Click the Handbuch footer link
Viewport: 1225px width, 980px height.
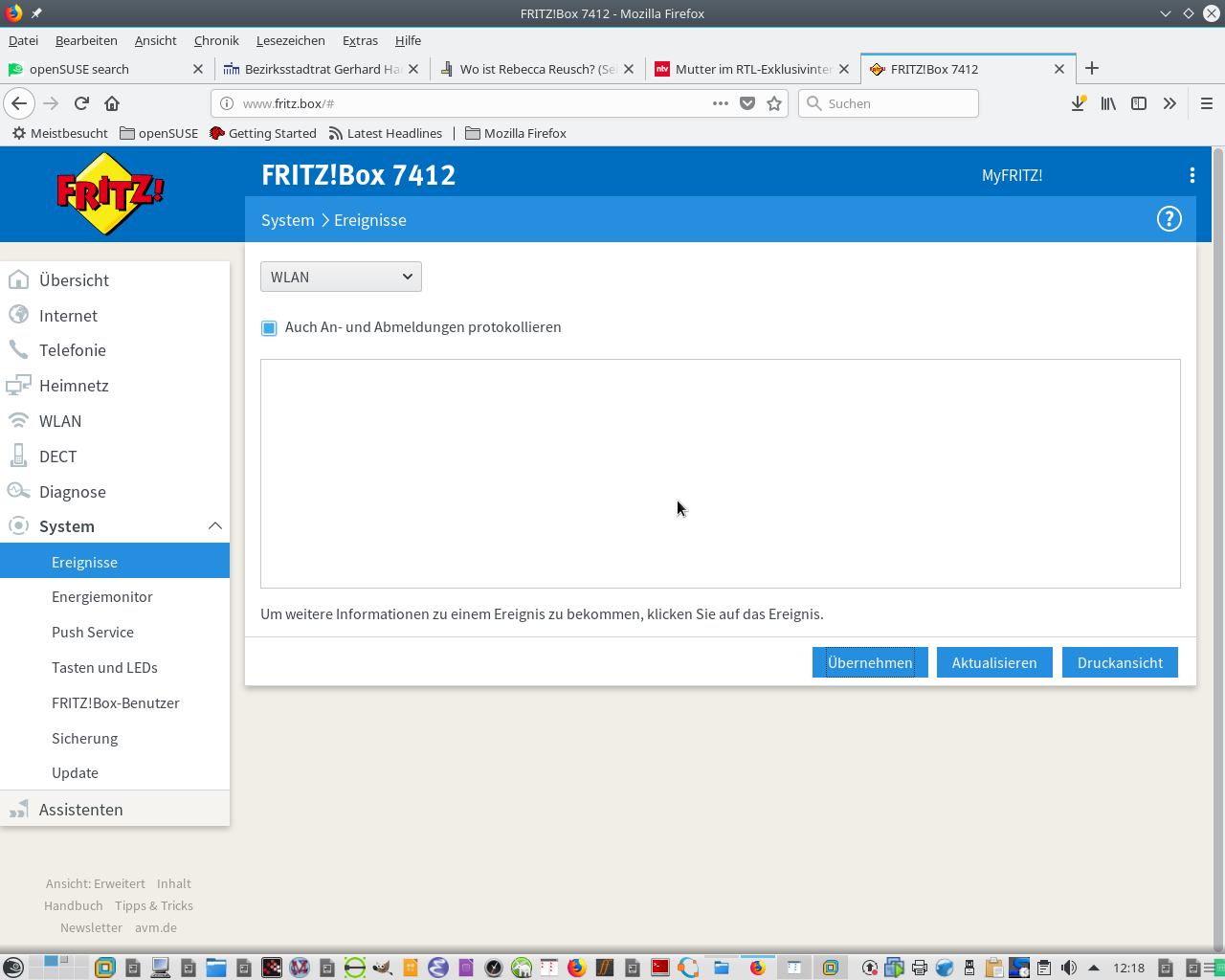tap(73, 905)
